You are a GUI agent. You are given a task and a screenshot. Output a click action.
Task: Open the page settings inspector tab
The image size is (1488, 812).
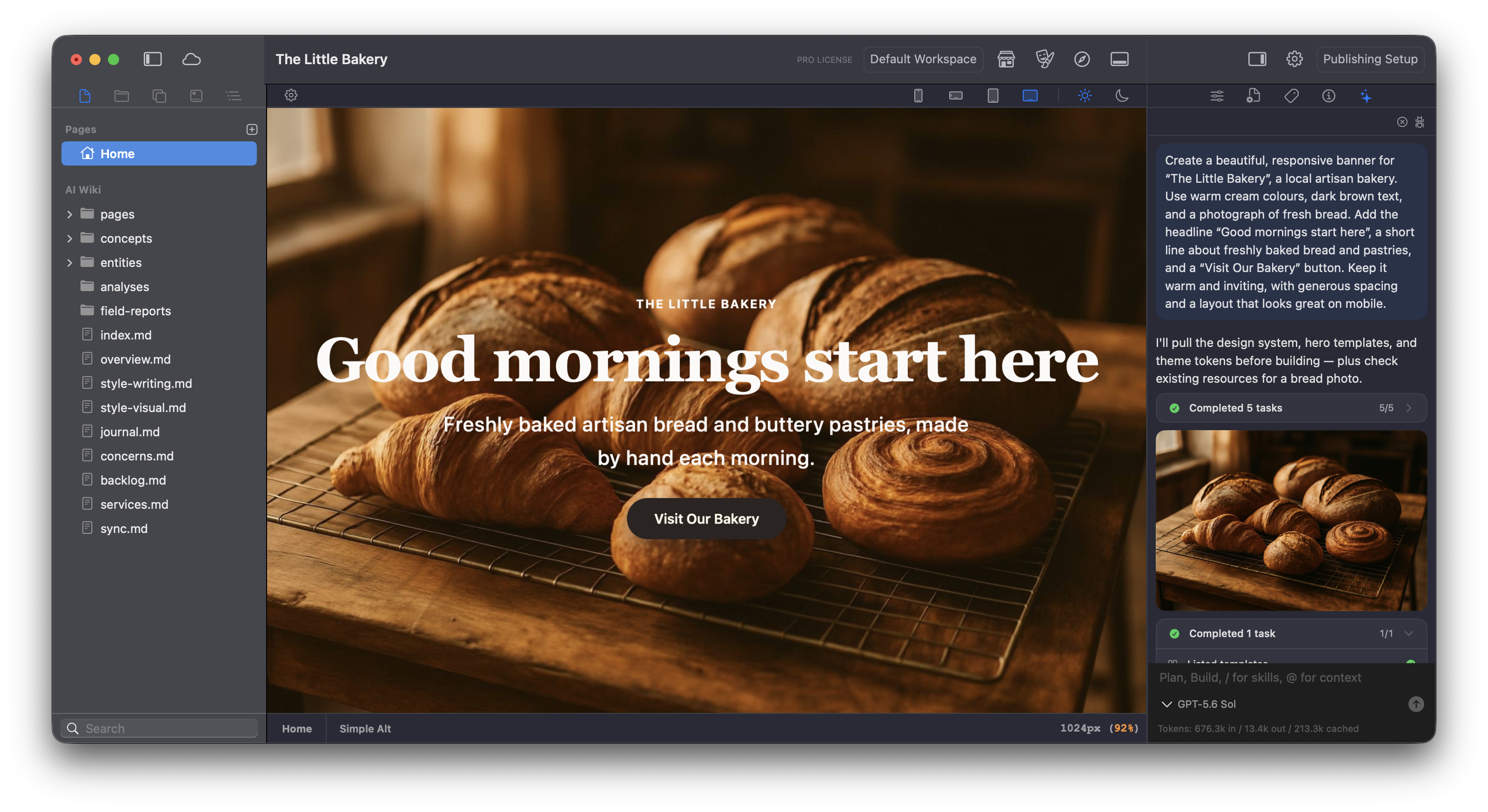point(1253,96)
